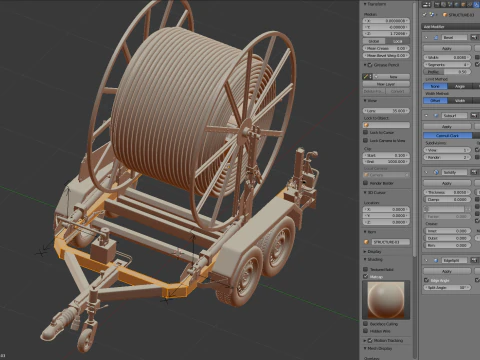Image resolution: width=480 pixels, height=360 pixels.
Task: Collapse the Transform panel
Action: pos(365,4)
